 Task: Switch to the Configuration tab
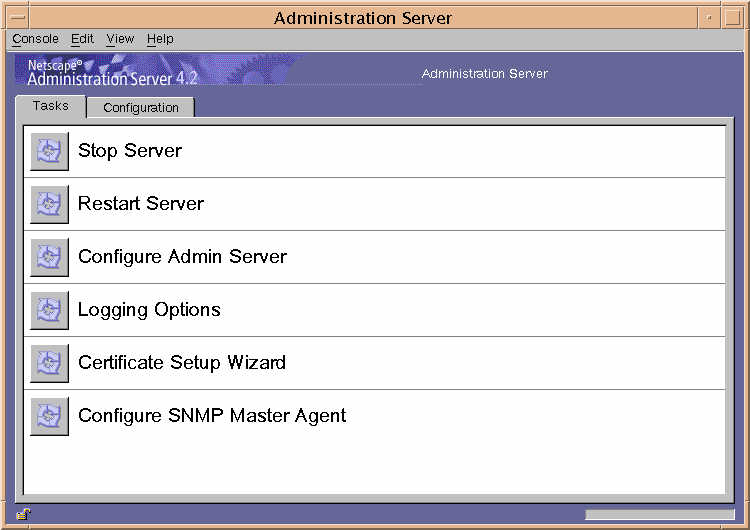[x=141, y=108]
